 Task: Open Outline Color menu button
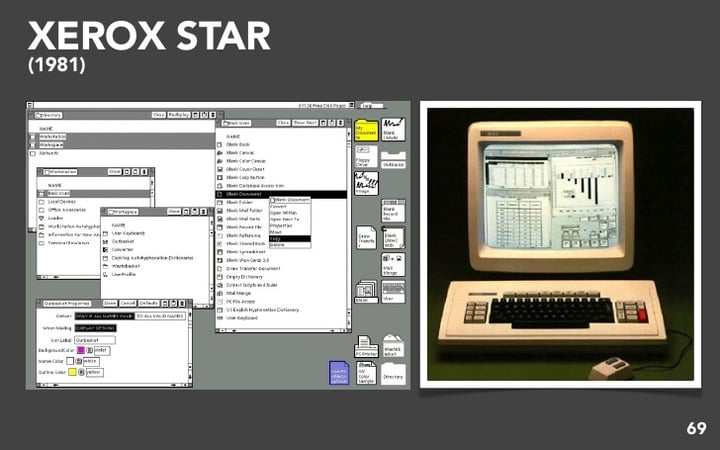81,372
